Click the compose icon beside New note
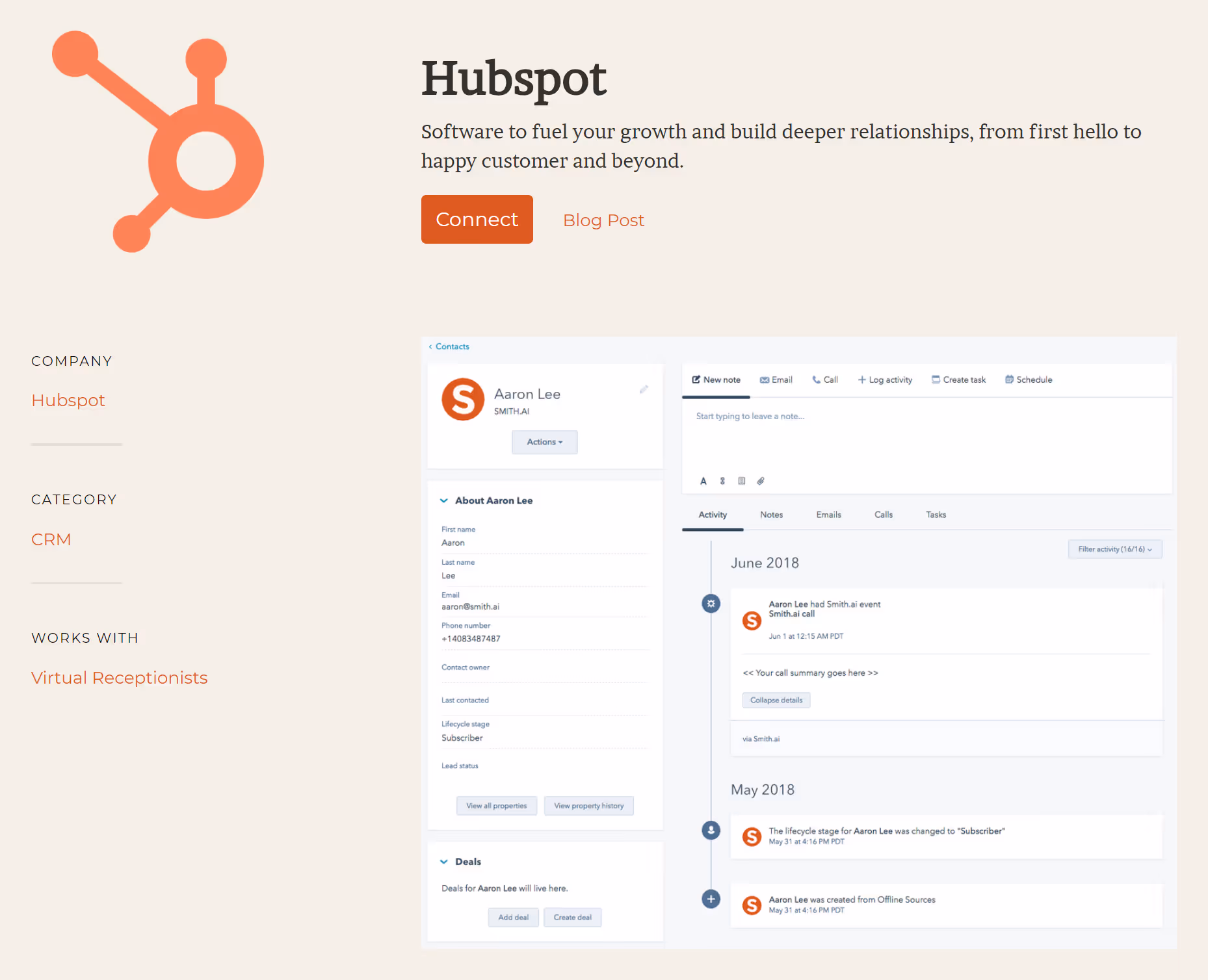1208x980 pixels. coord(696,380)
